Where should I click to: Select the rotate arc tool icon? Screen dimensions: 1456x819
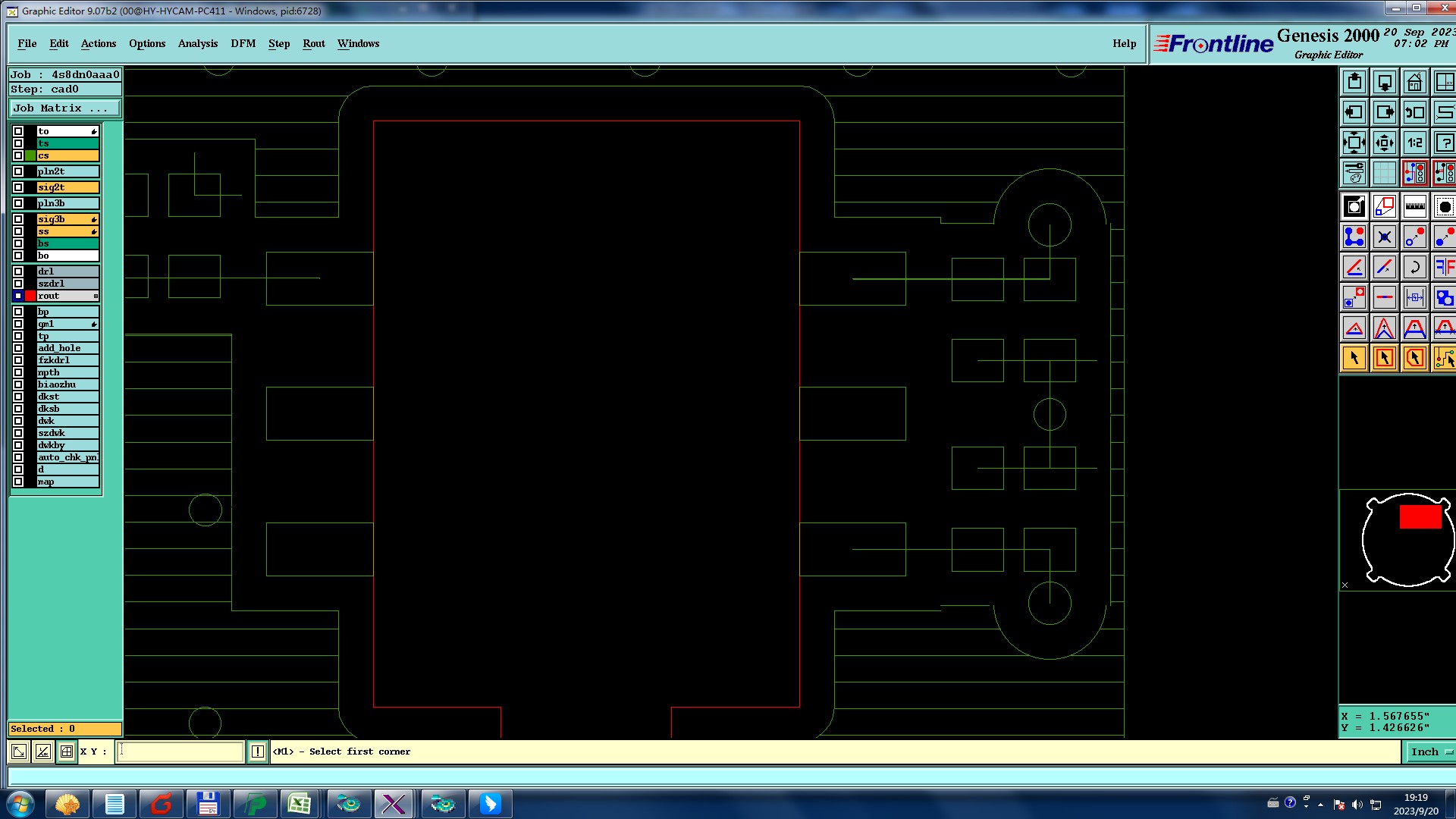[x=1414, y=267]
